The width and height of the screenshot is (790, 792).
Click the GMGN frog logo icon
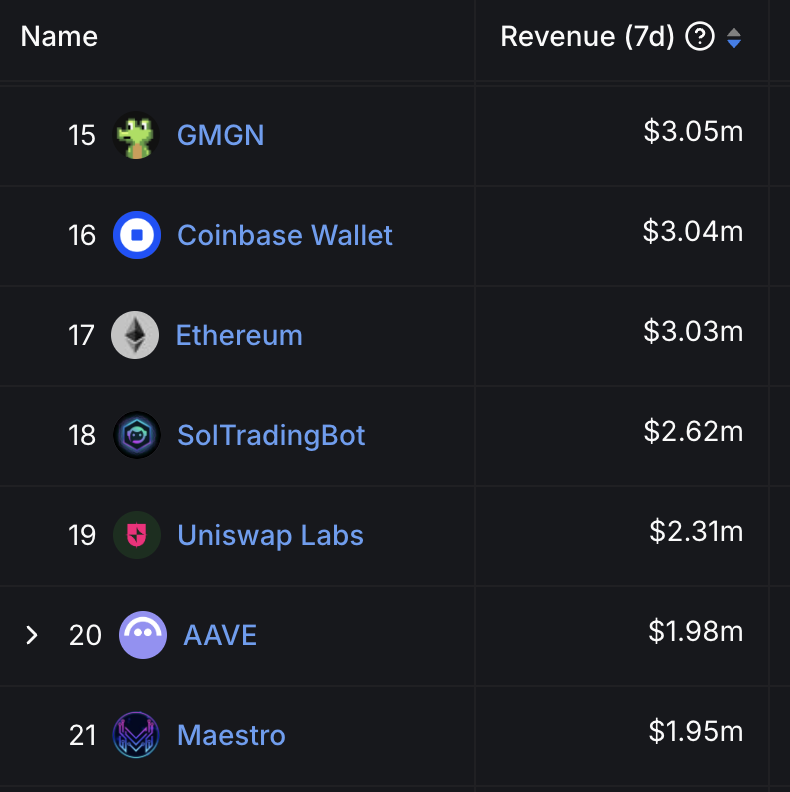[x=136, y=135]
